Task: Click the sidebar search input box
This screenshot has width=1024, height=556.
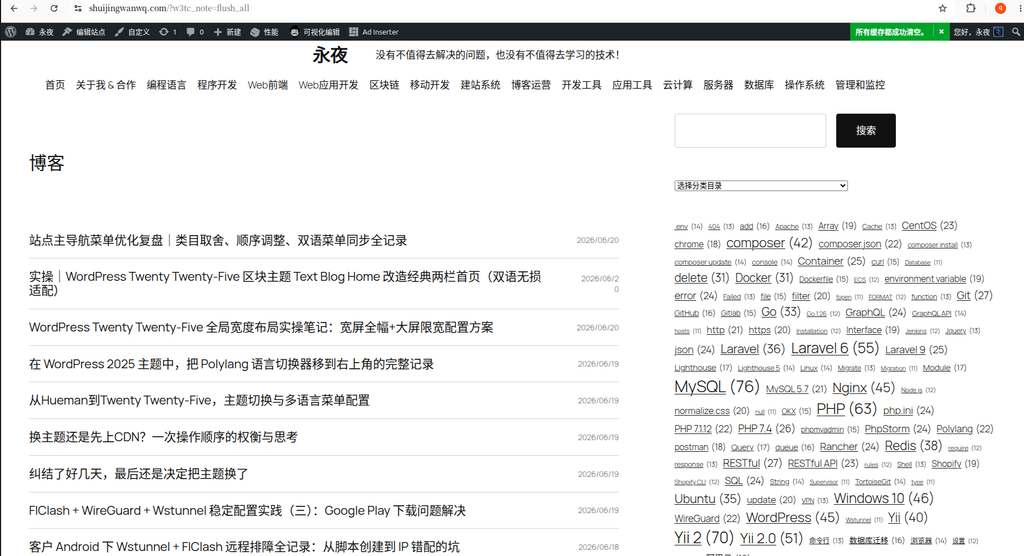Action: [750, 131]
